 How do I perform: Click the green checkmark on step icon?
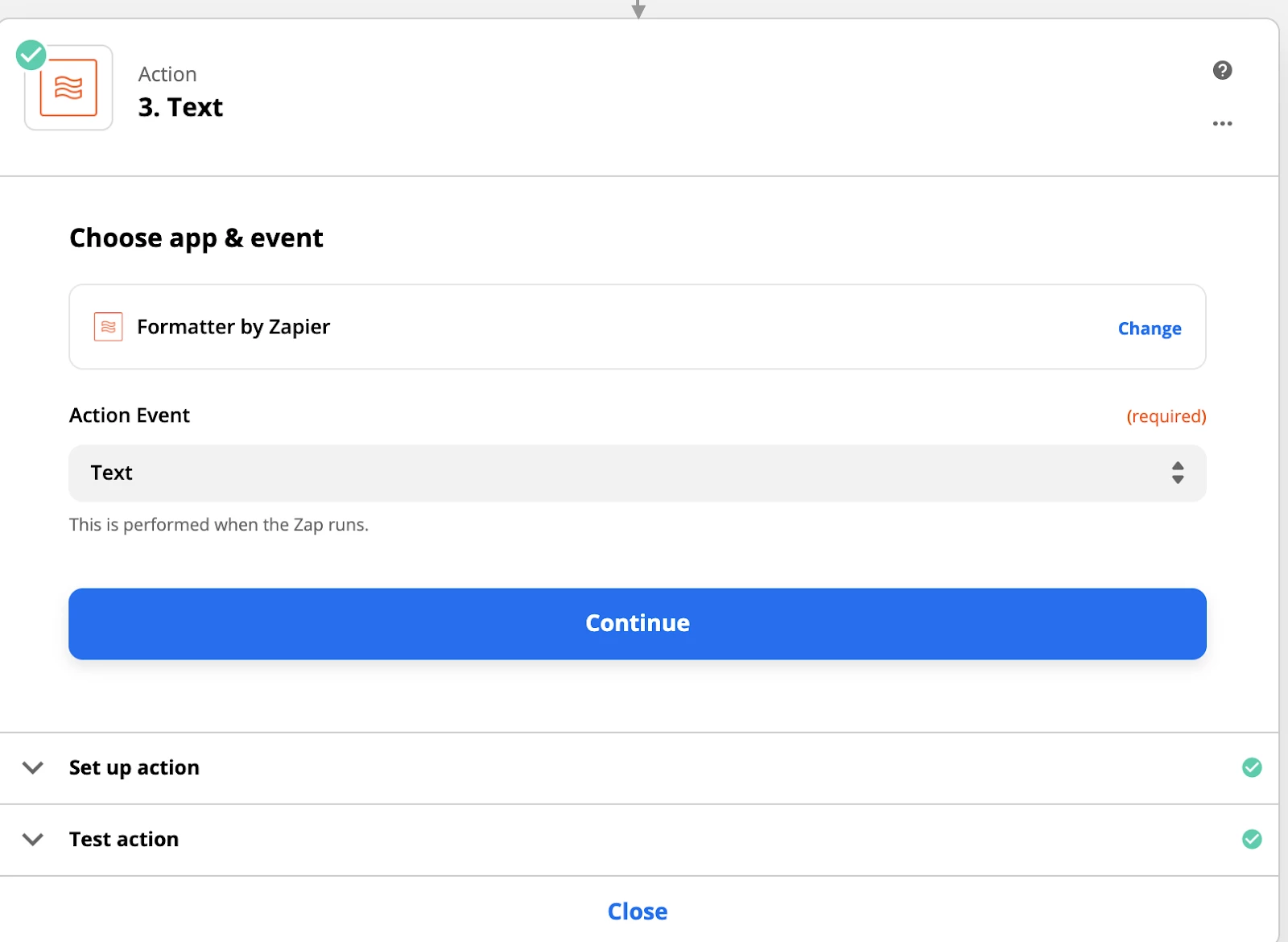(31, 55)
